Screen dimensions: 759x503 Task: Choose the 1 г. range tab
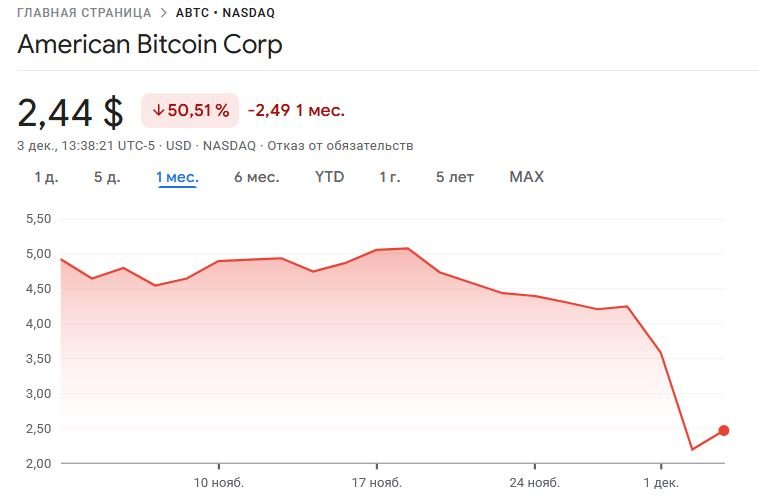[x=390, y=177]
